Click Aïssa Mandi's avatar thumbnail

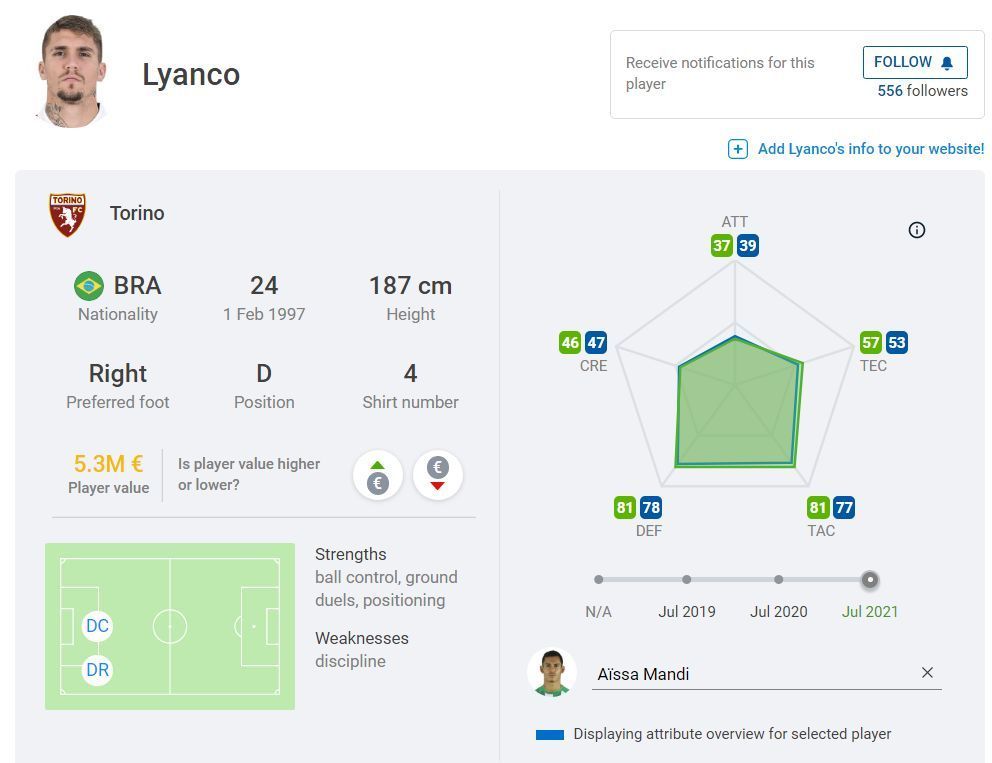tap(552, 673)
